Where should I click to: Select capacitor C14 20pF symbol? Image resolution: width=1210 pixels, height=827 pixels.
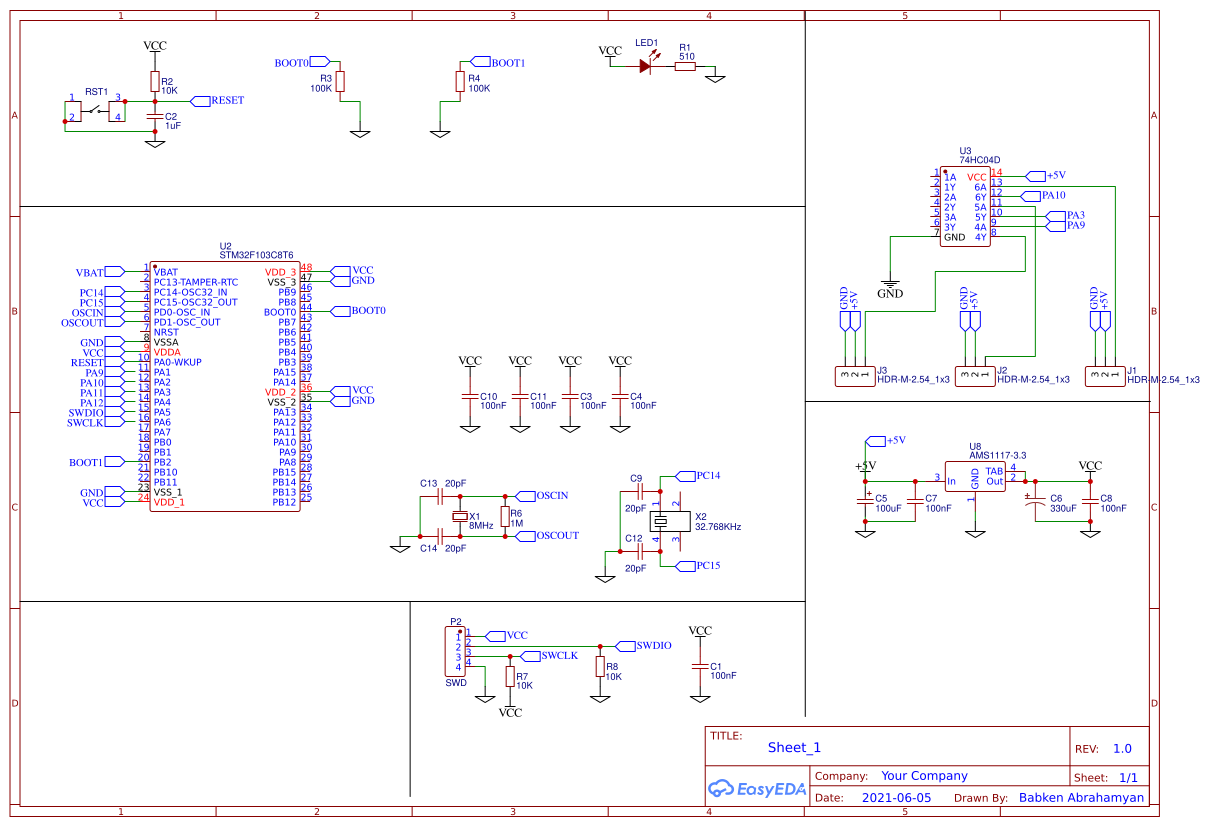[441, 536]
